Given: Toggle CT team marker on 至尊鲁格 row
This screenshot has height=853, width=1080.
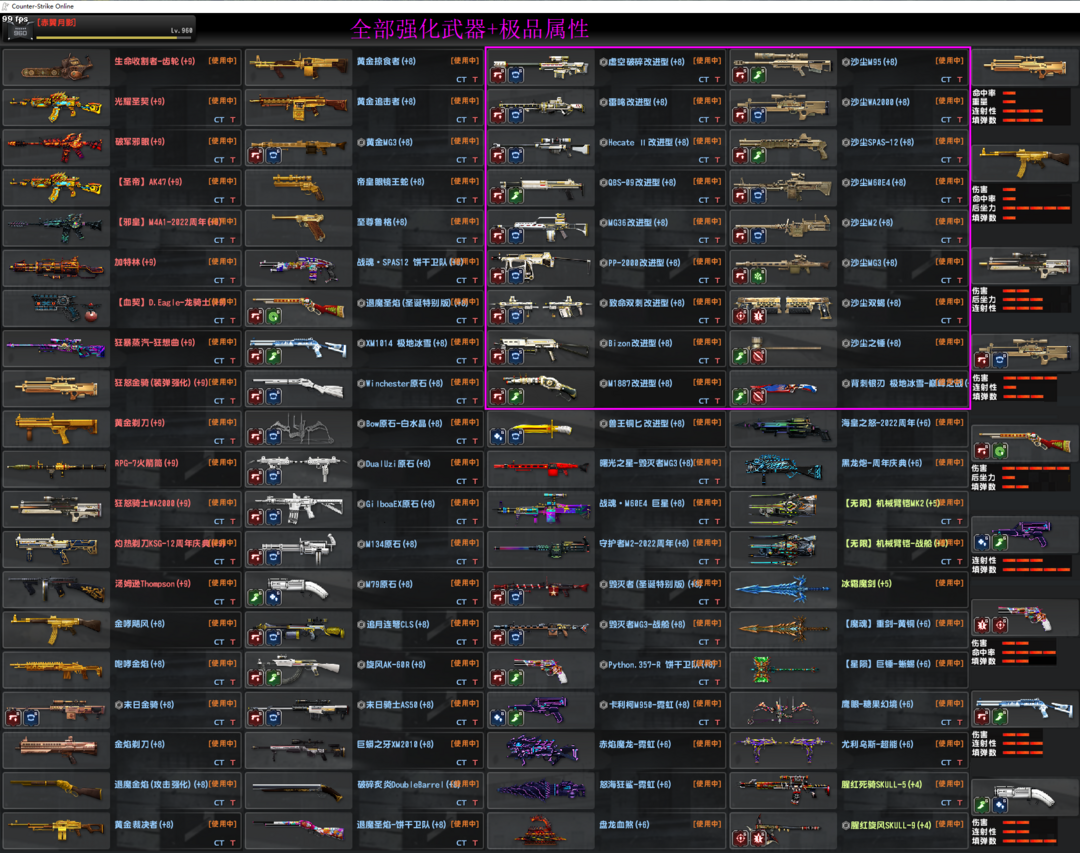Looking at the screenshot, I should (x=461, y=240).
